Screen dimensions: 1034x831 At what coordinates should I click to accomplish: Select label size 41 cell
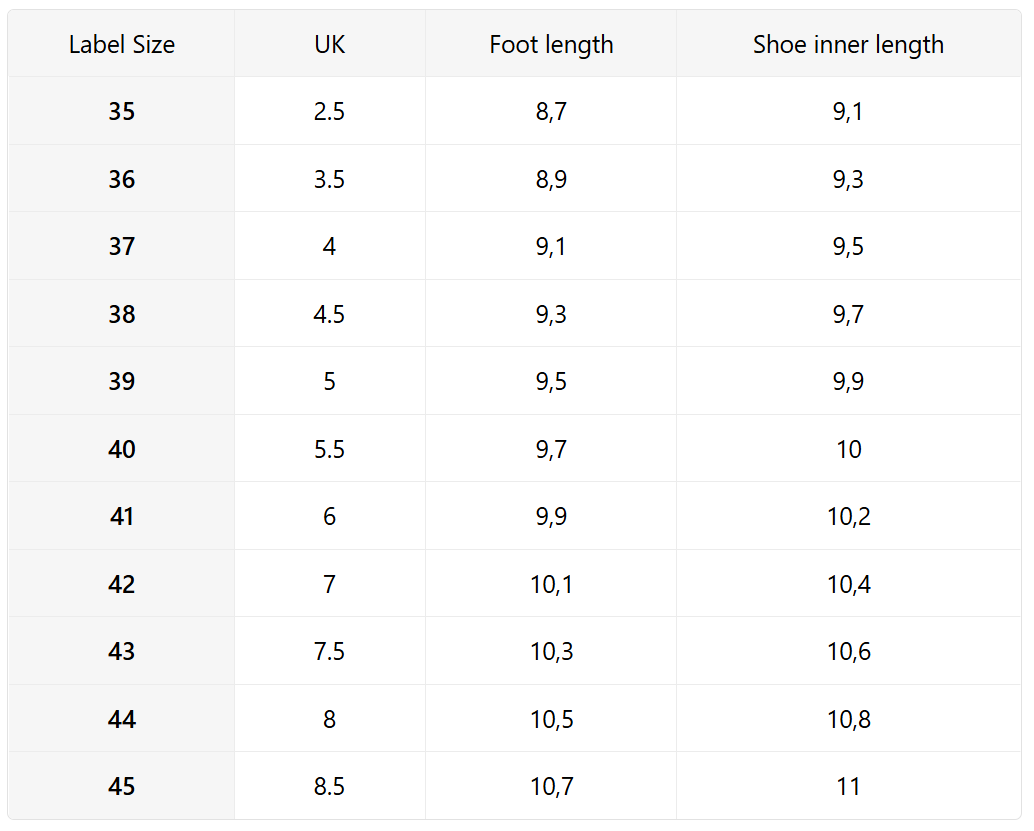point(122,517)
